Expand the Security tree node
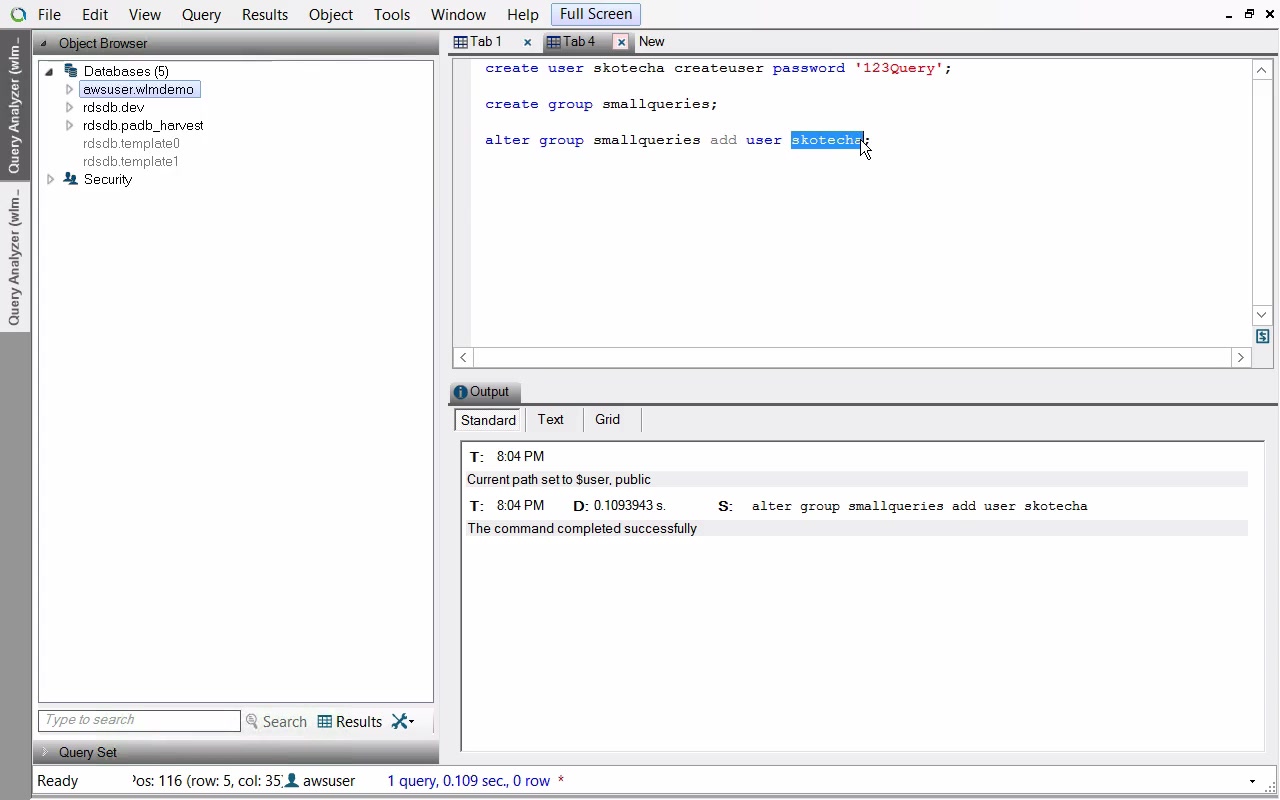The height and width of the screenshot is (800, 1280). point(50,179)
